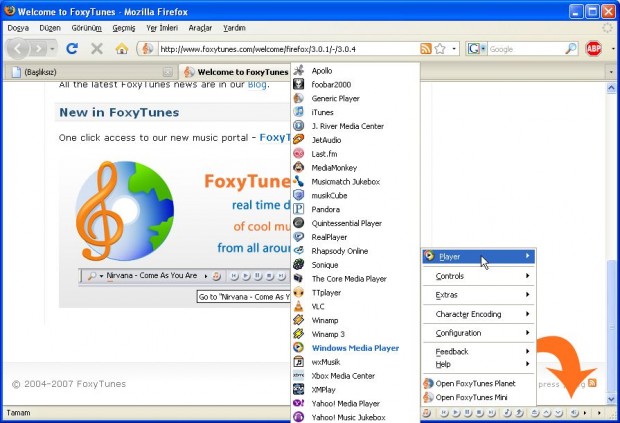Open the Dosya menu
The height and width of the screenshot is (423, 620).
18,28
